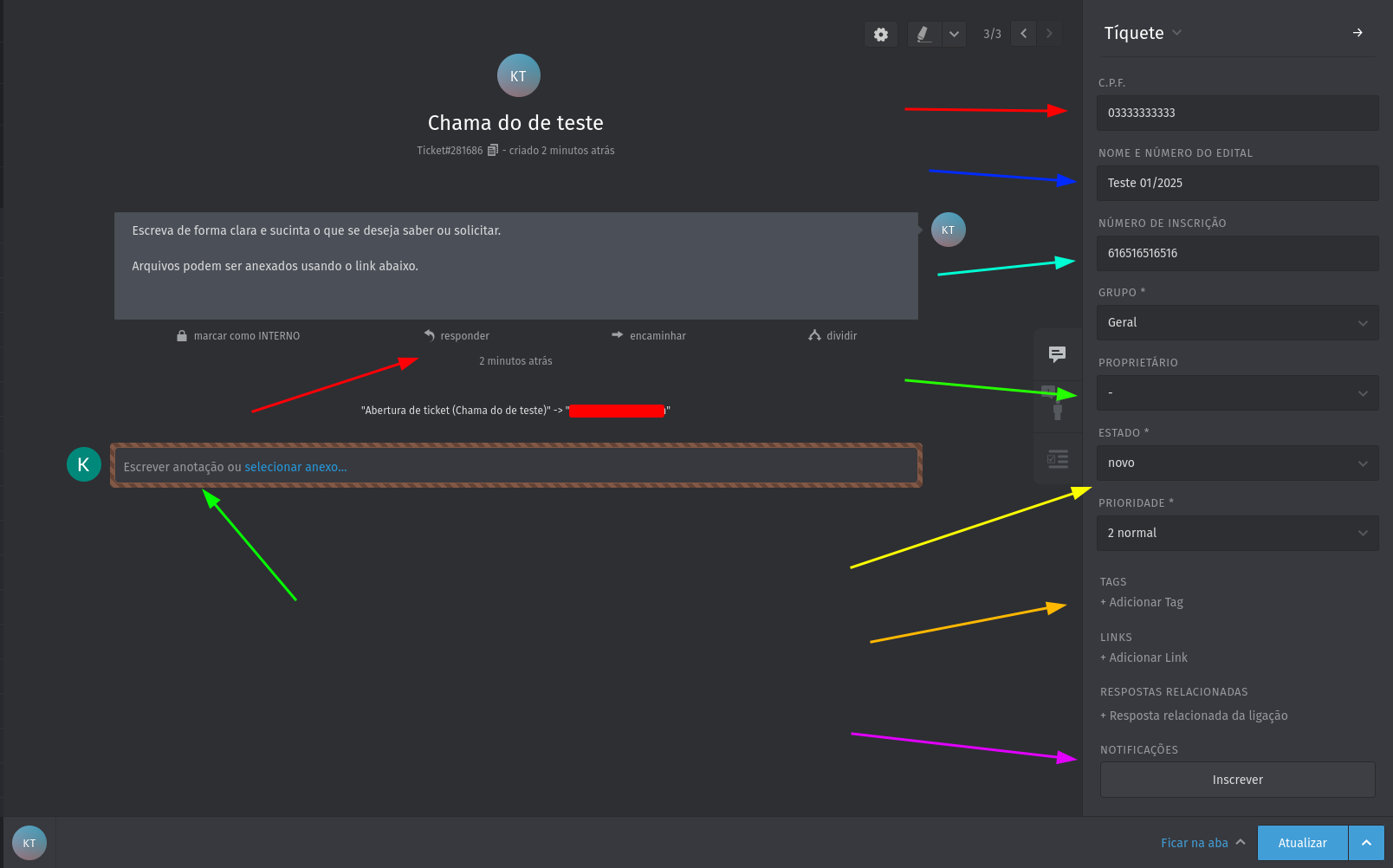Open the Ficar na aba menu

click(x=1202, y=843)
